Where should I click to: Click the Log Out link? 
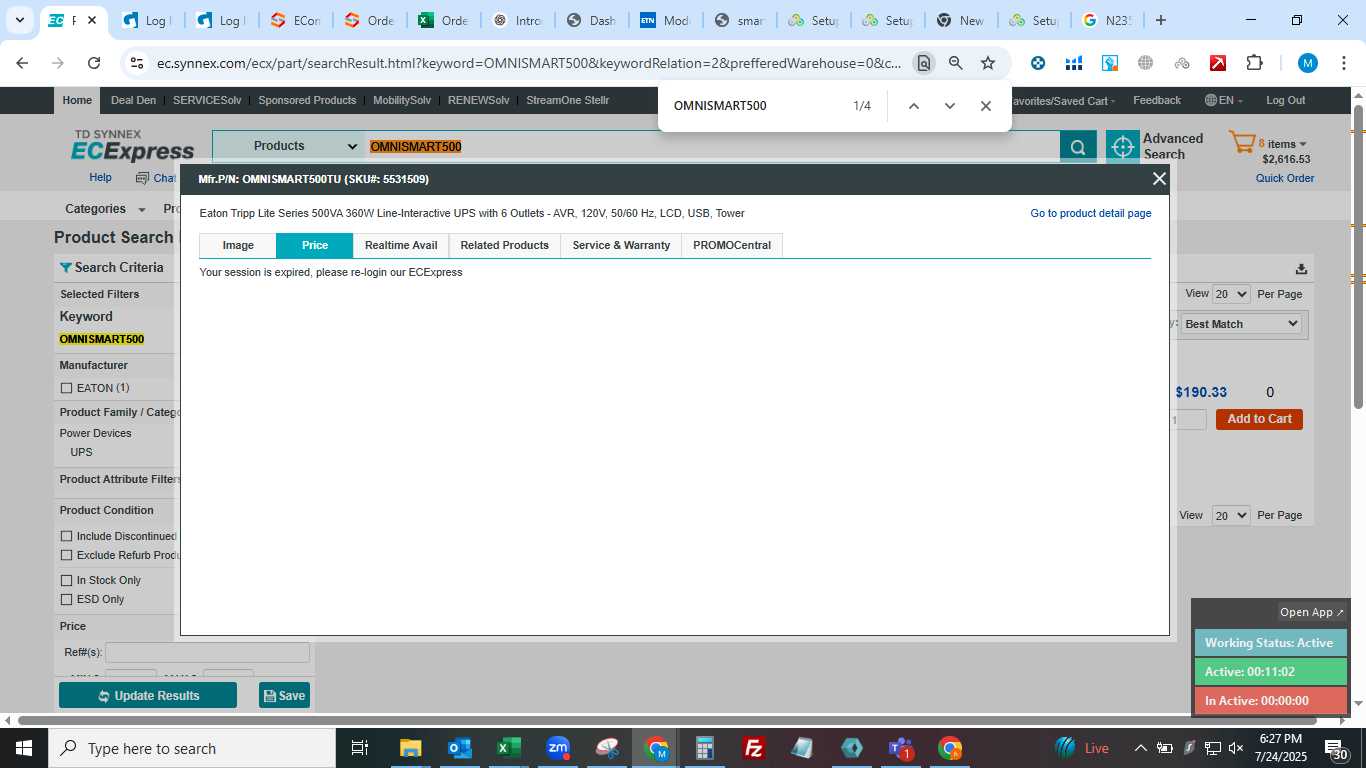[1285, 100]
